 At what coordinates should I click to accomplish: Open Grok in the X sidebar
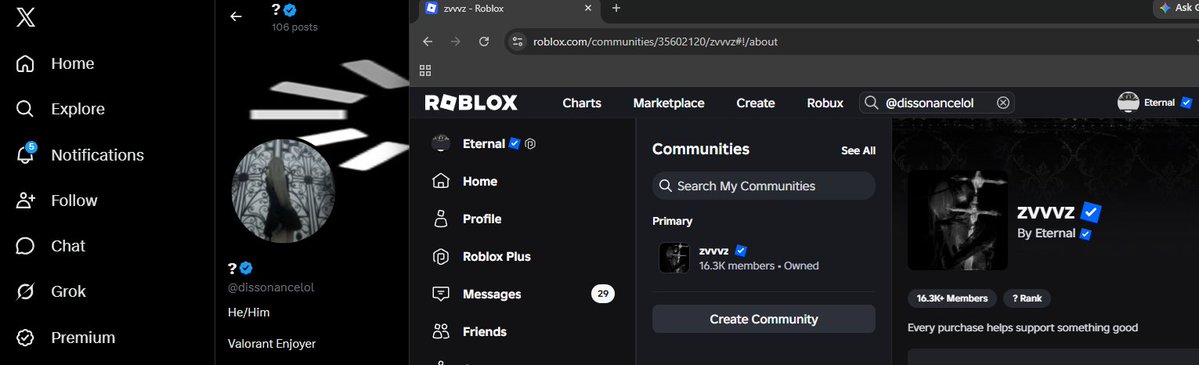click(x=51, y=292)
